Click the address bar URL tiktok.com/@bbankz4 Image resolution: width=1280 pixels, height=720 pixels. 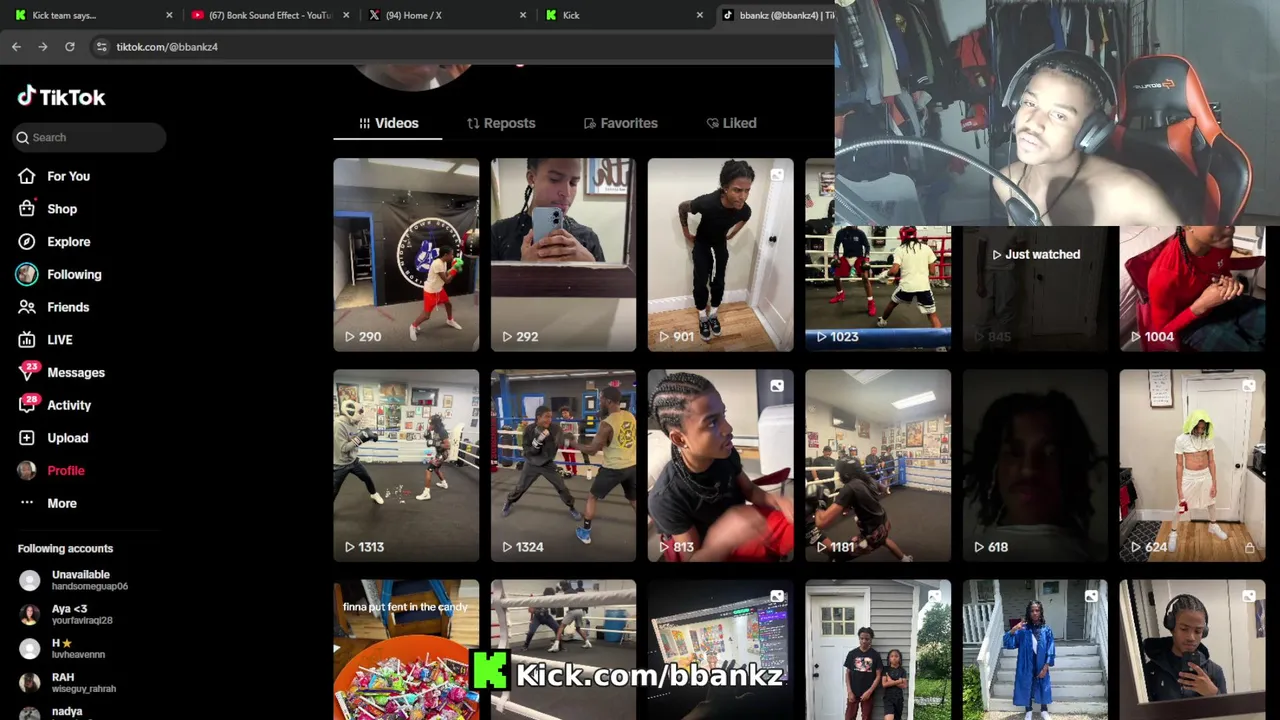pos(167,47)
